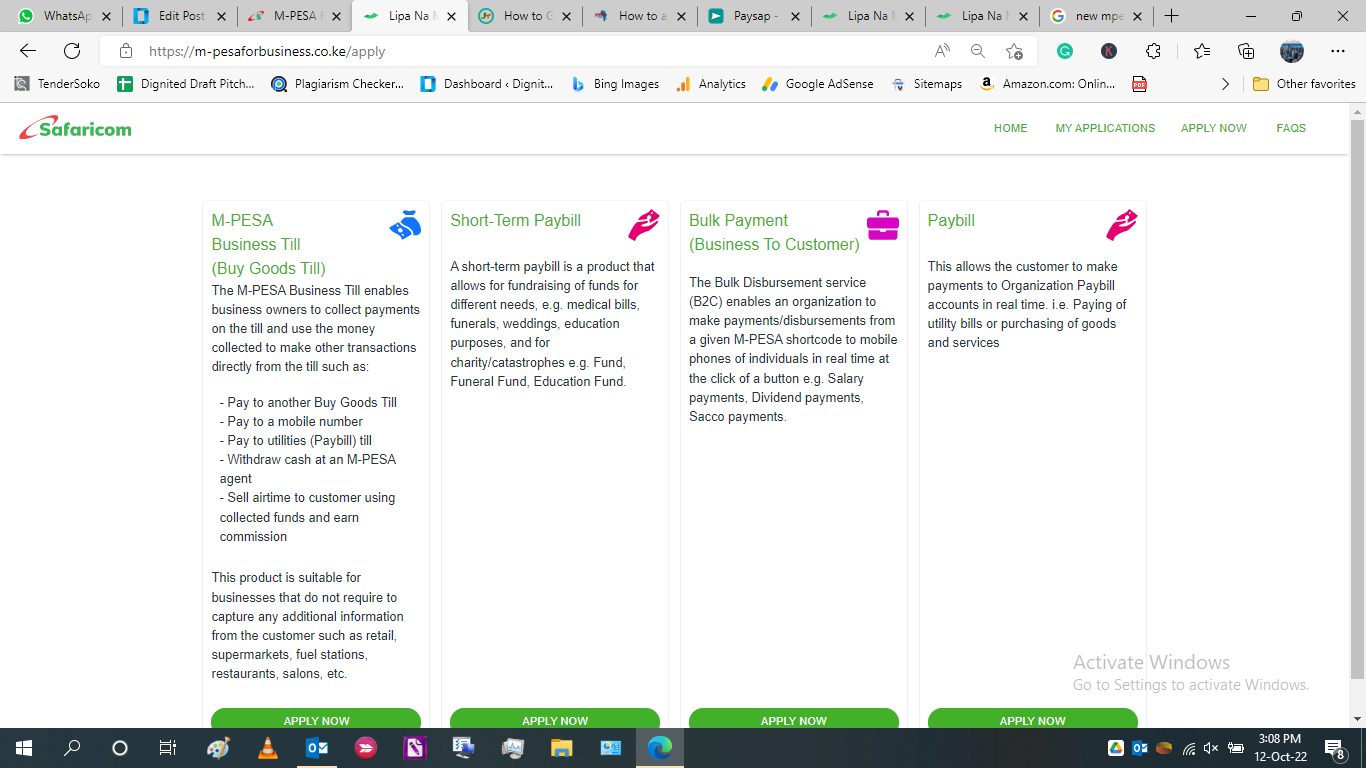Click the Short-Term Paybill hand icon
Viewport: 1366px width, 768px height.
click(644, 226)
